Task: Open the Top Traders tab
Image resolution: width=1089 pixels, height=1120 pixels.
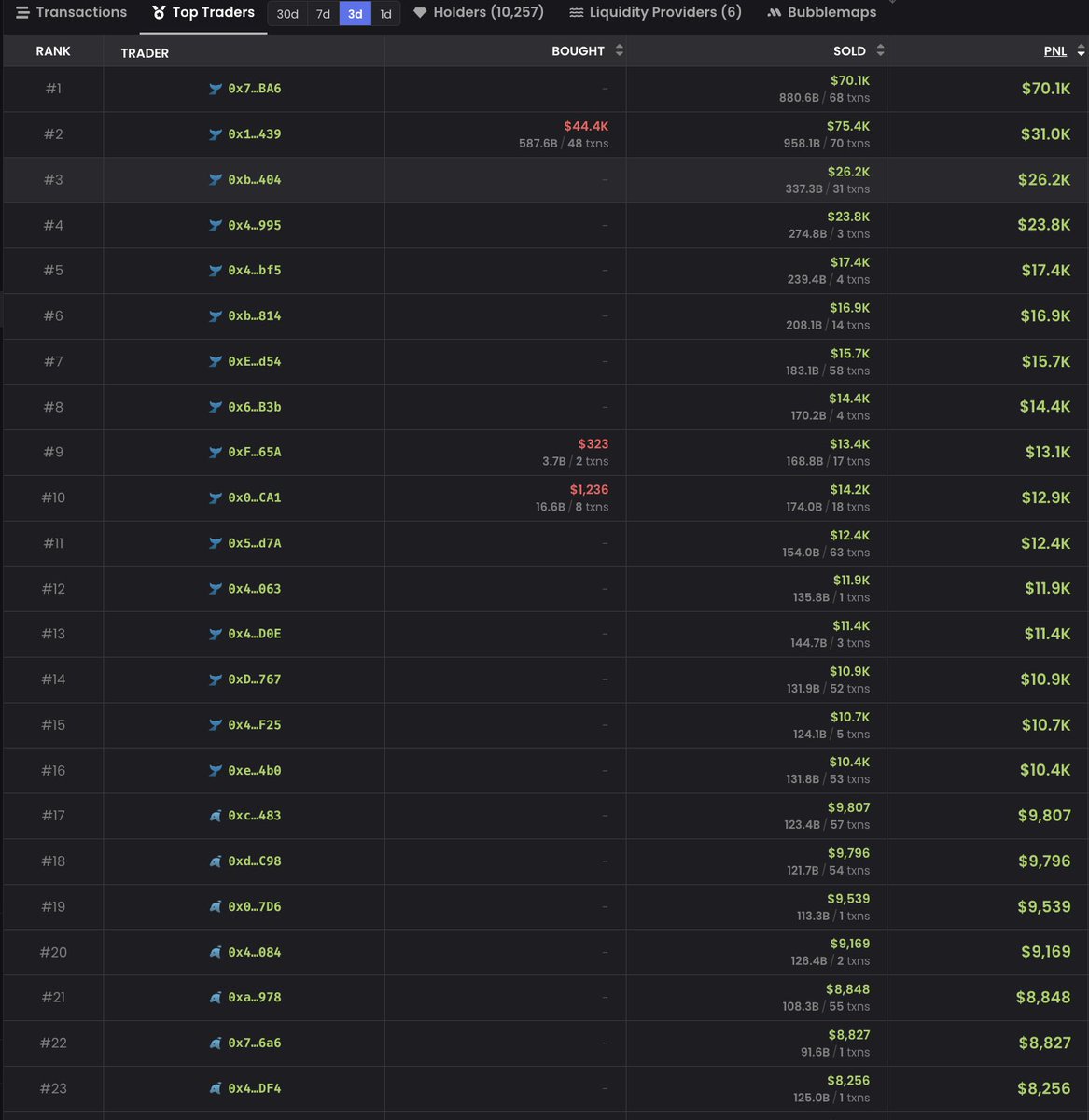Action: 203,13
